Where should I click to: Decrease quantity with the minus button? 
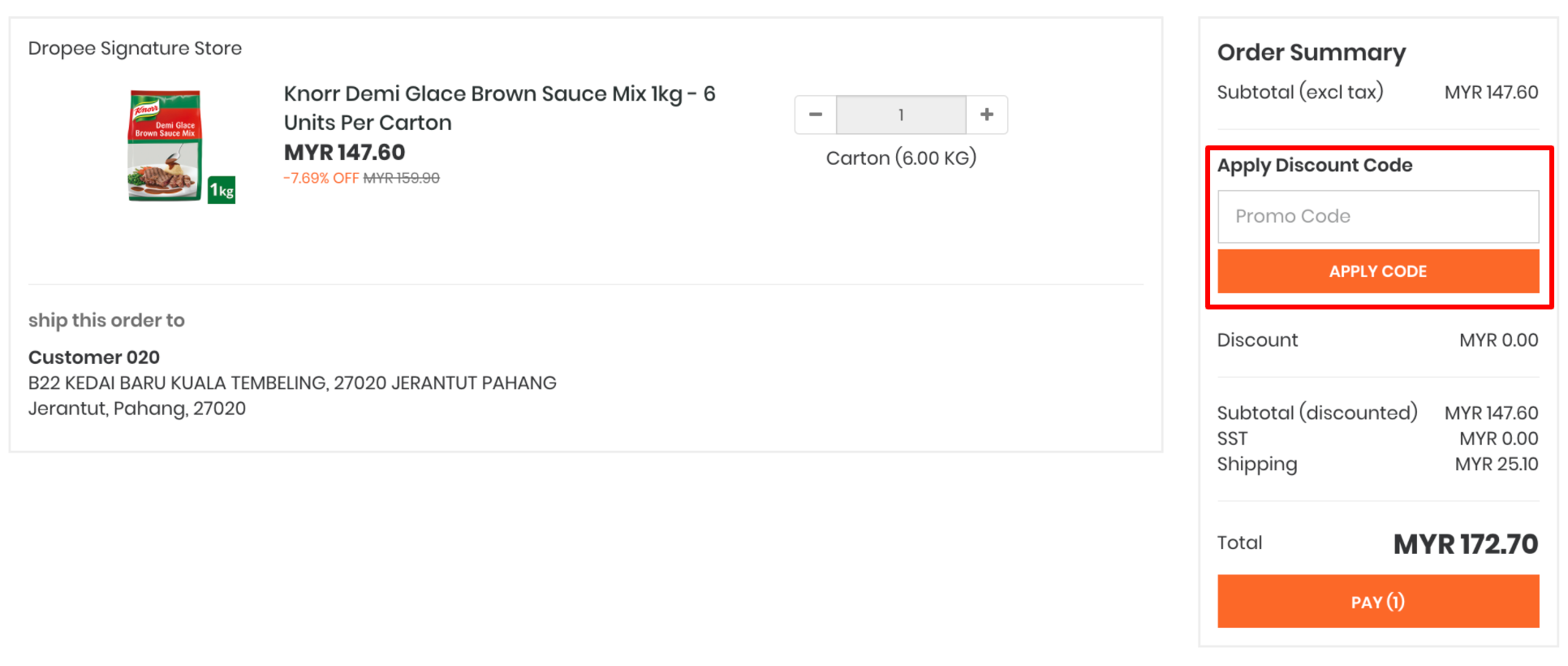tap(816, 115)
